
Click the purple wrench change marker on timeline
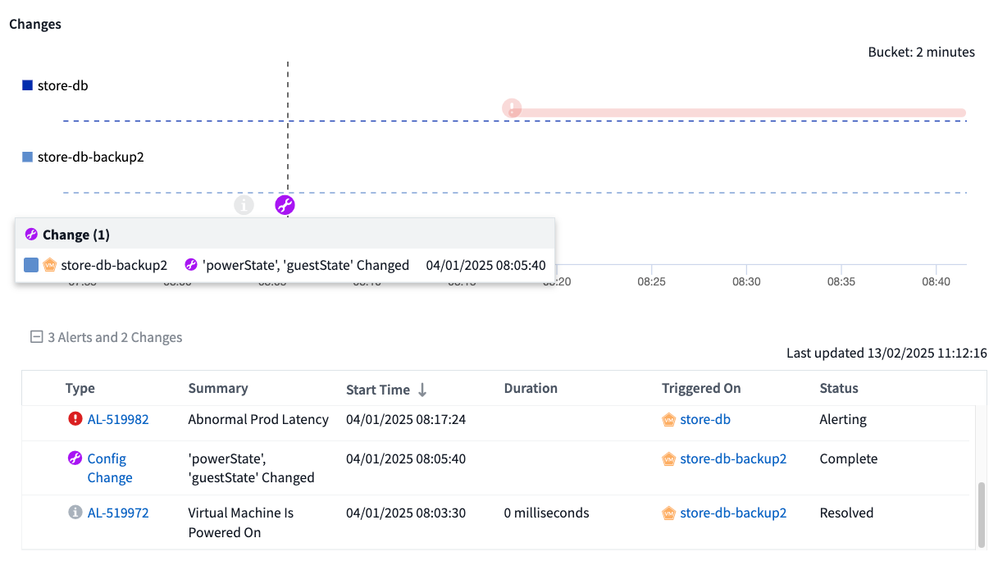(285, 206)
